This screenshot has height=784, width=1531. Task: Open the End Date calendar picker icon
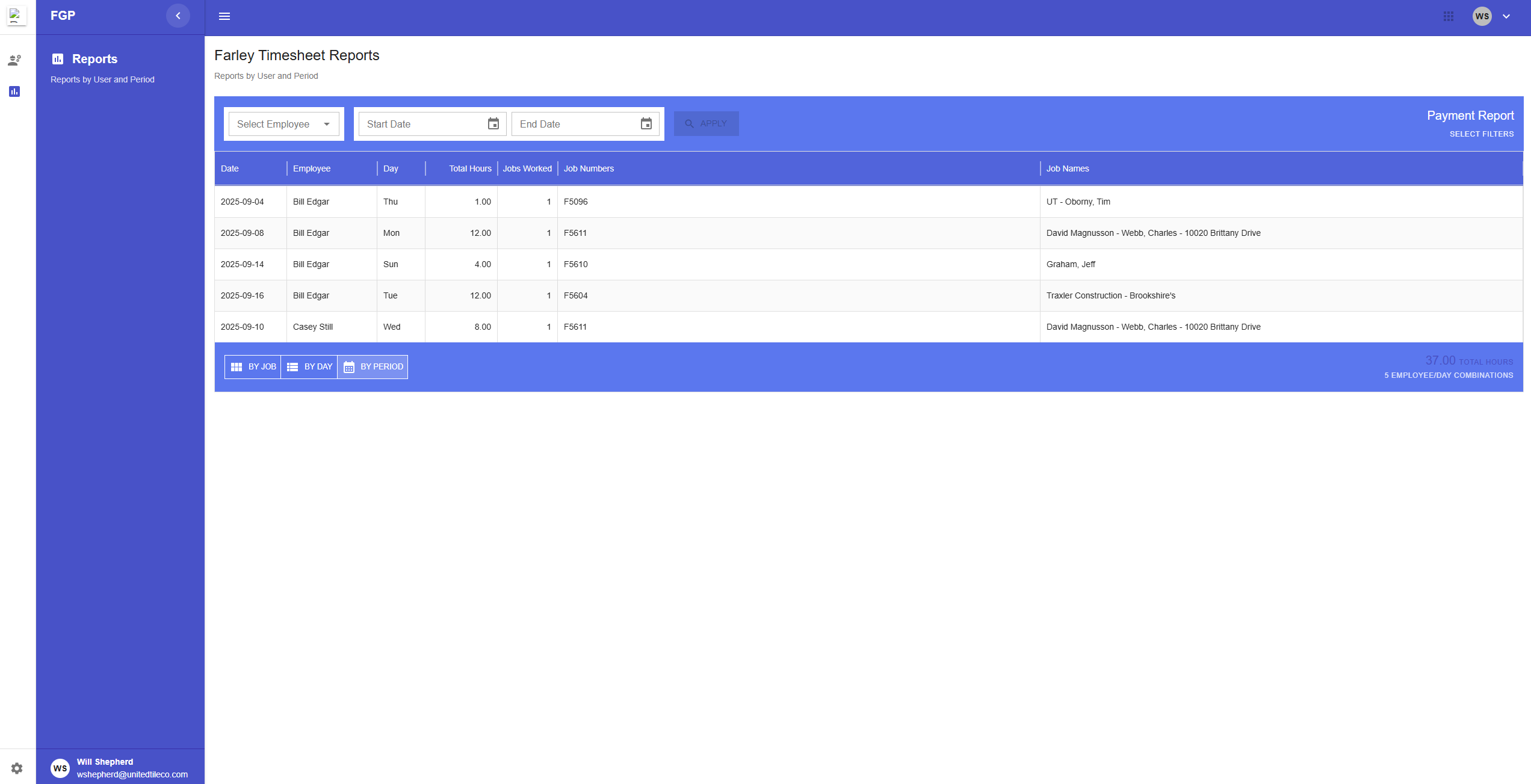[x=646, y=123]
